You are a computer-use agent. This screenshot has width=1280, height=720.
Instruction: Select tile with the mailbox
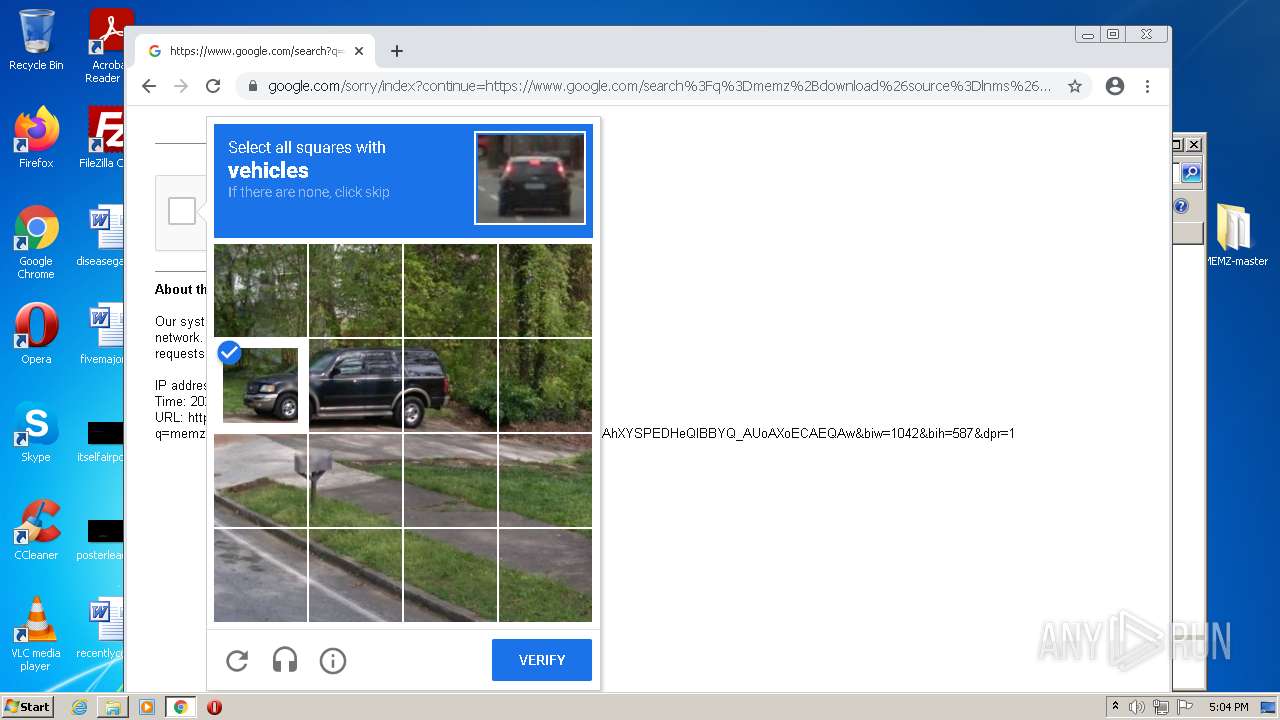[x=355, y=480]
